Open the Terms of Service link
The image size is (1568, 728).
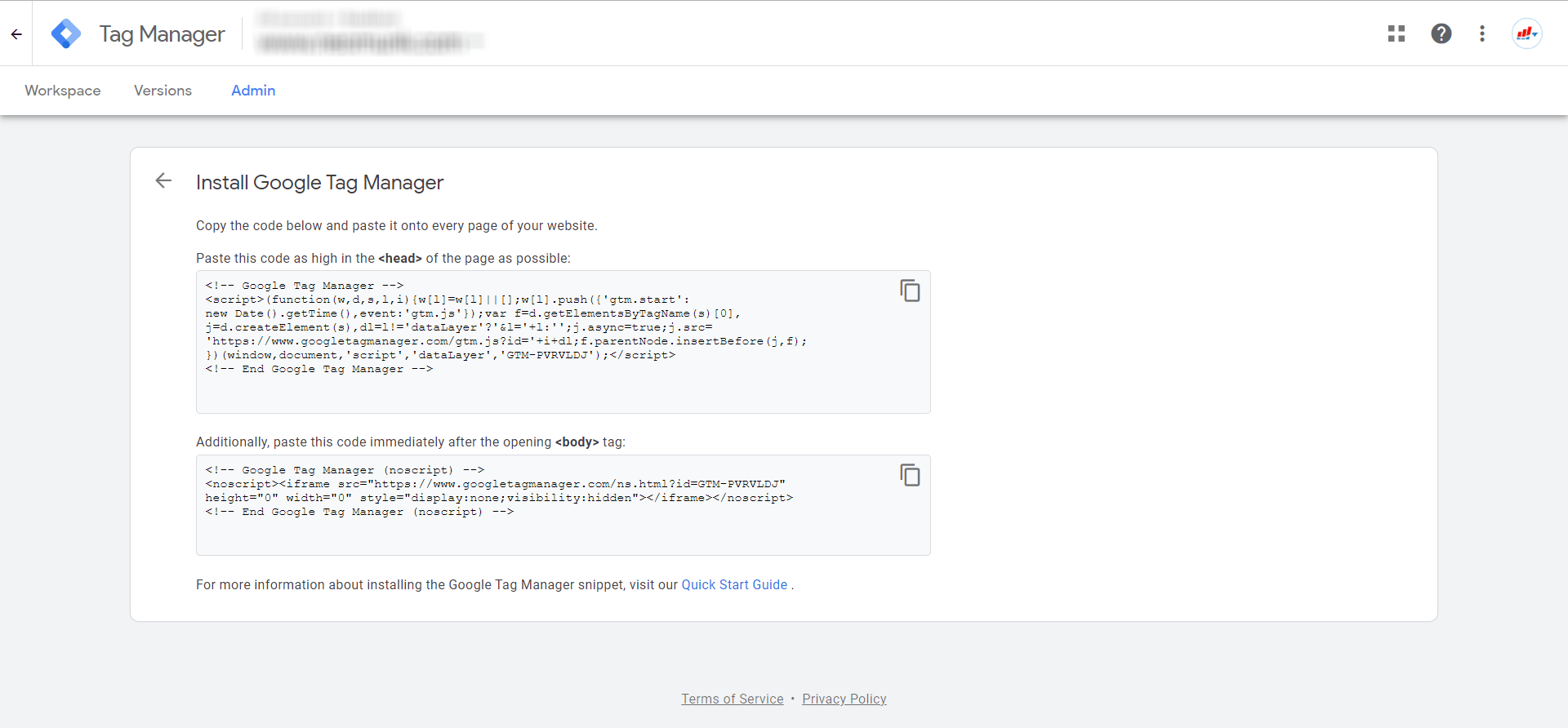(x=732, y=699)
